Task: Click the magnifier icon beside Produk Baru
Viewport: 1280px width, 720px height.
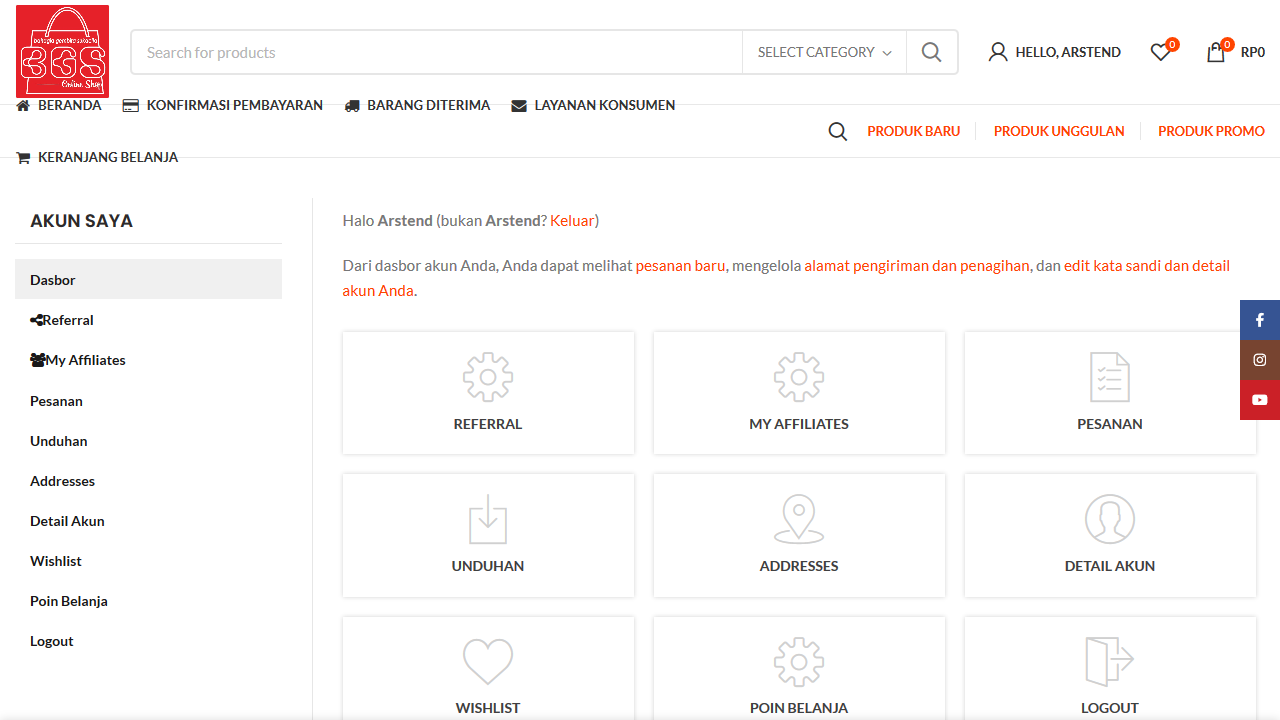Action: pos(838,131)
